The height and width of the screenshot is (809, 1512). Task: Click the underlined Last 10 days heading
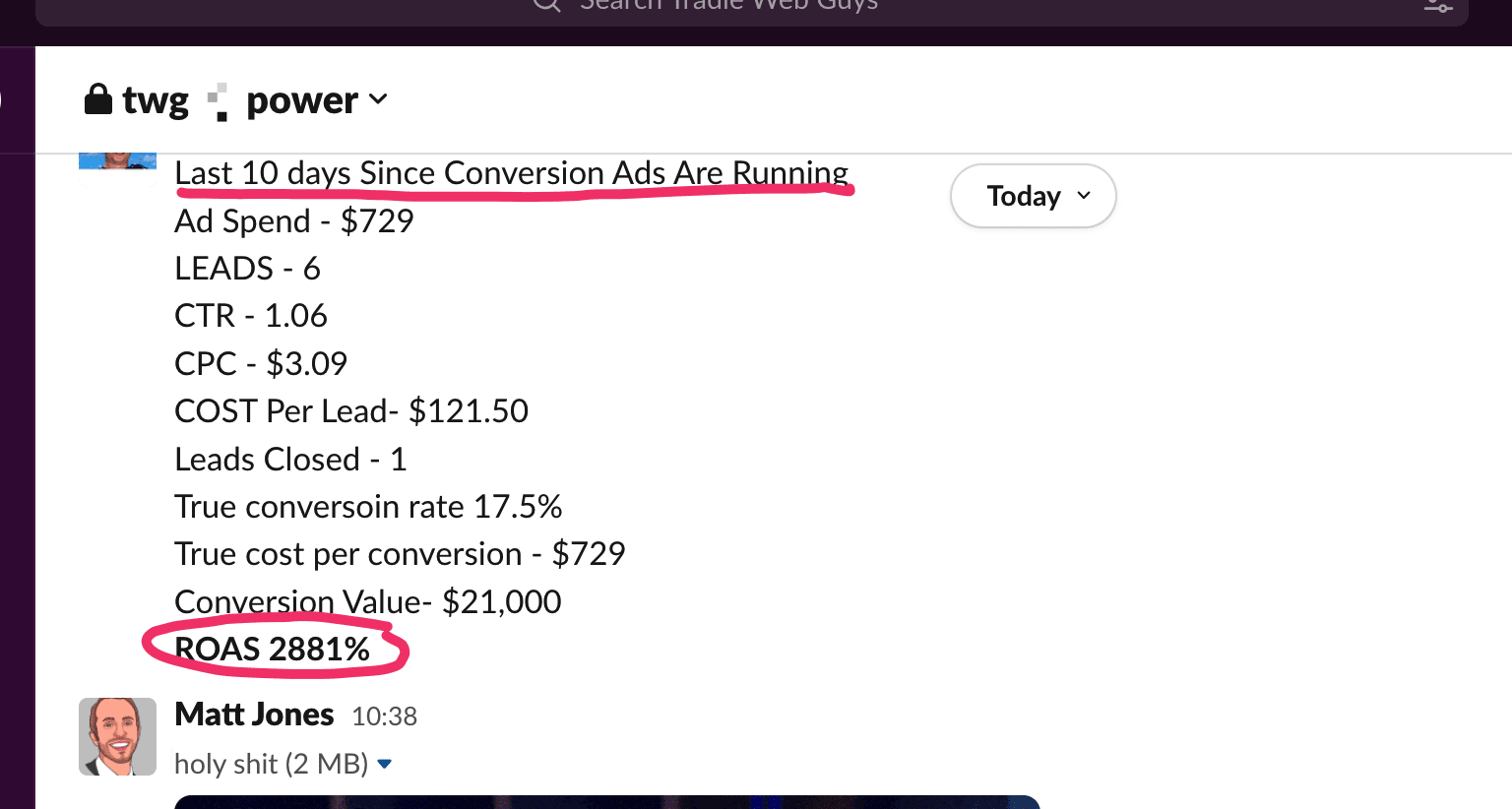(511, 173)
